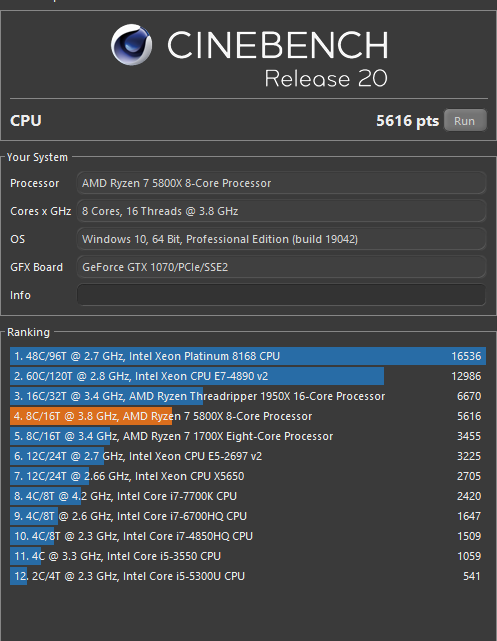The image size is (497, 641).
Task: Click the Core i5-3550 ranking entry
Action: coord(248,556)
